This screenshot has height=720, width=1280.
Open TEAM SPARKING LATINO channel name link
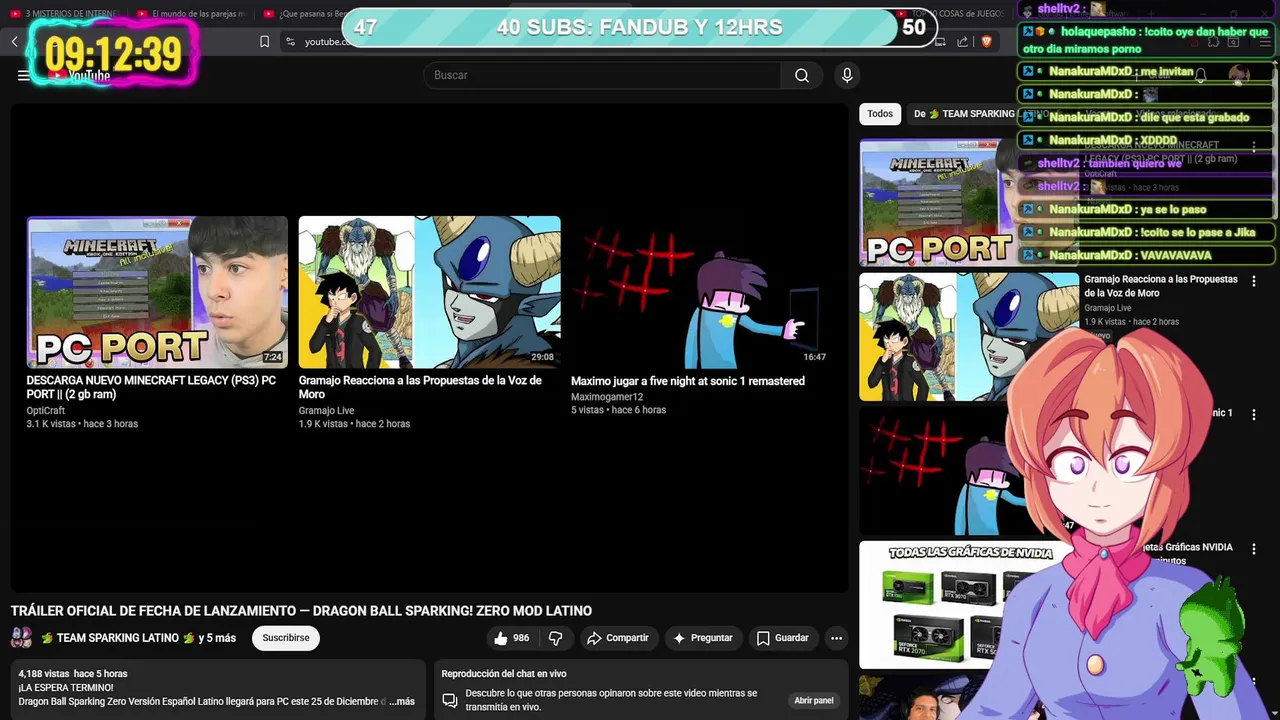pyautogui.click(x=118, y=638)
